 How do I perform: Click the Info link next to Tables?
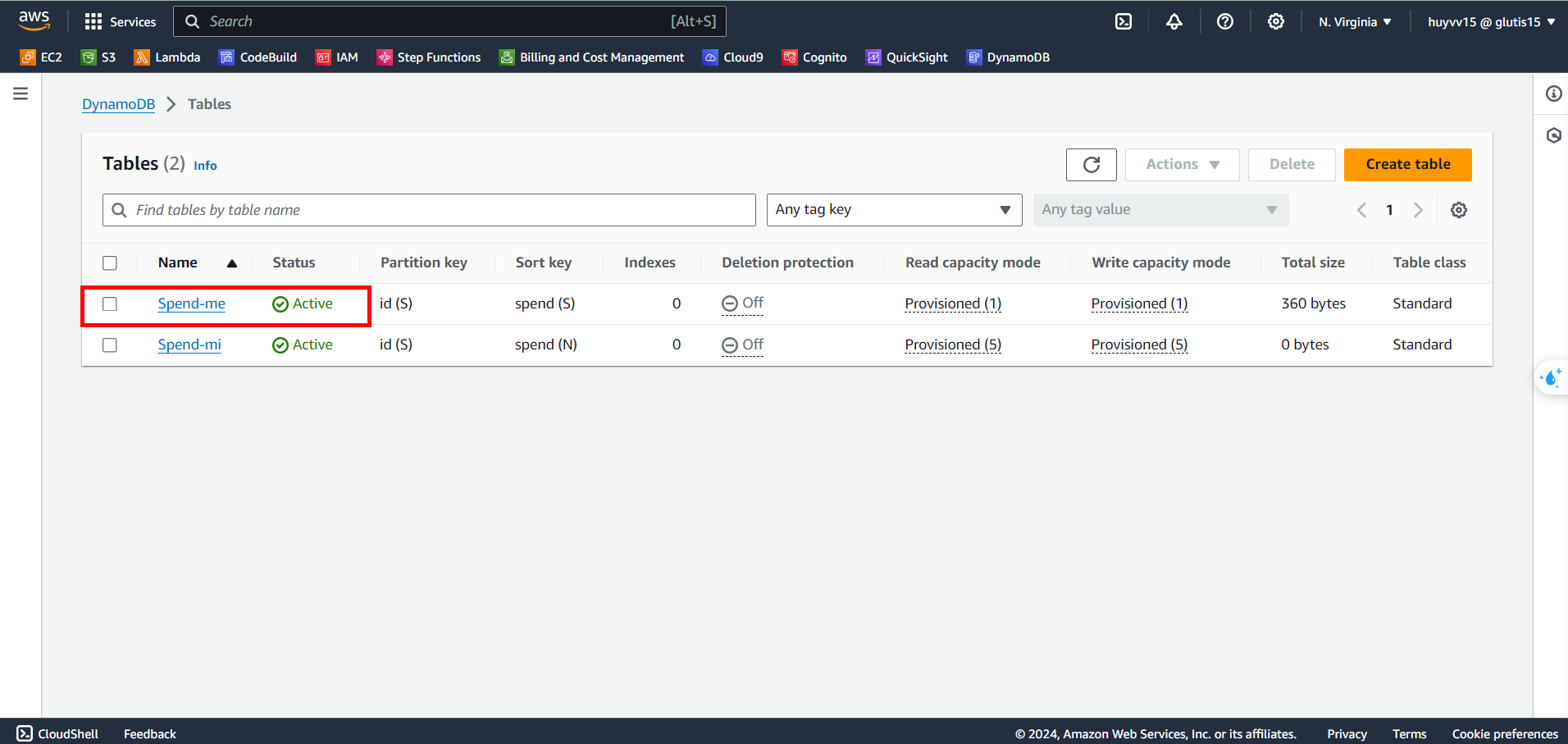tap(205, 166)
